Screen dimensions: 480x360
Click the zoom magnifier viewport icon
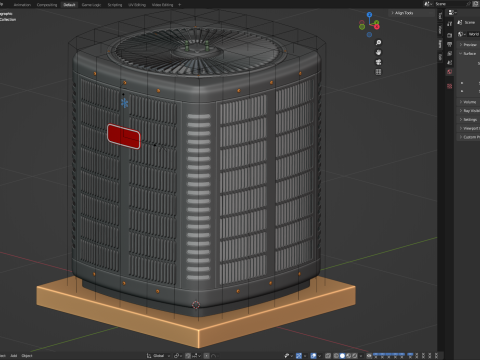pyautogui.click(x=378, y=43)
